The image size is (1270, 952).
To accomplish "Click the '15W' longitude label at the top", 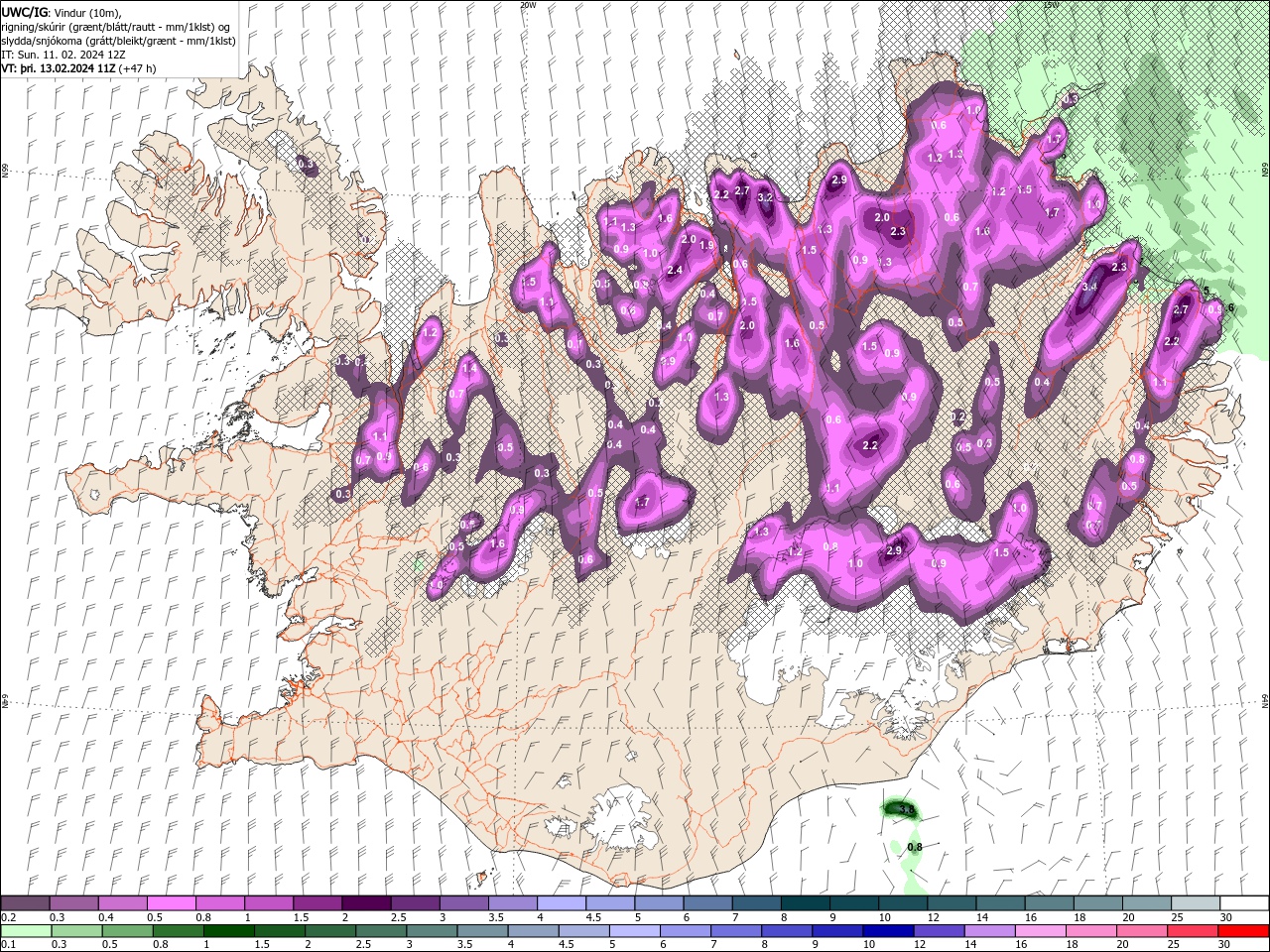I will point(1051,5).
